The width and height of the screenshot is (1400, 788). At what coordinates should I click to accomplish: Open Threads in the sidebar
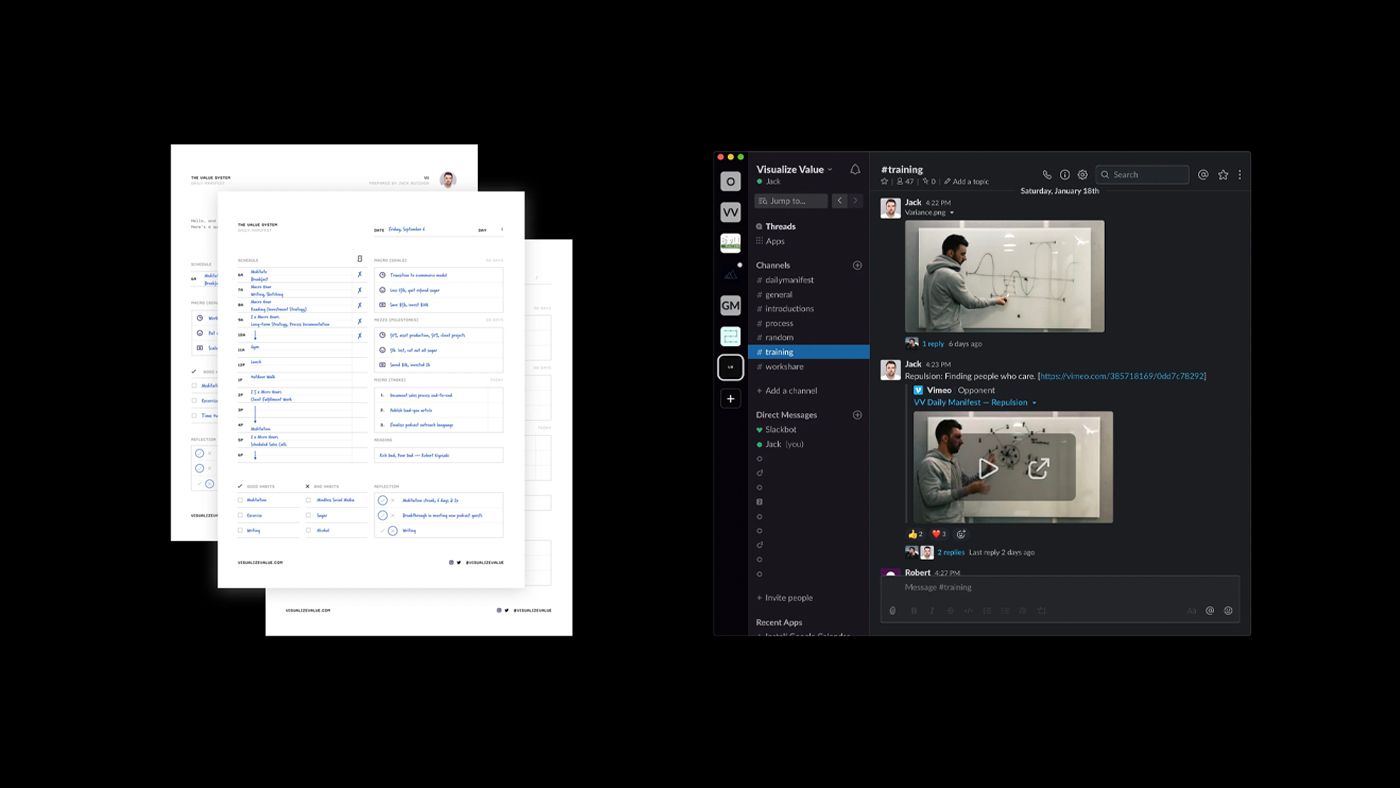click(x=780, y=226)
